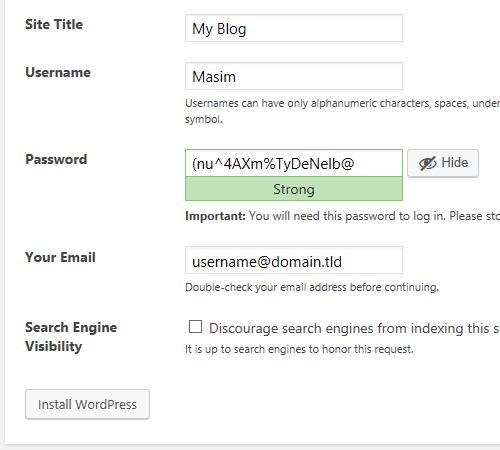Click the Password label

pos(56,159)
